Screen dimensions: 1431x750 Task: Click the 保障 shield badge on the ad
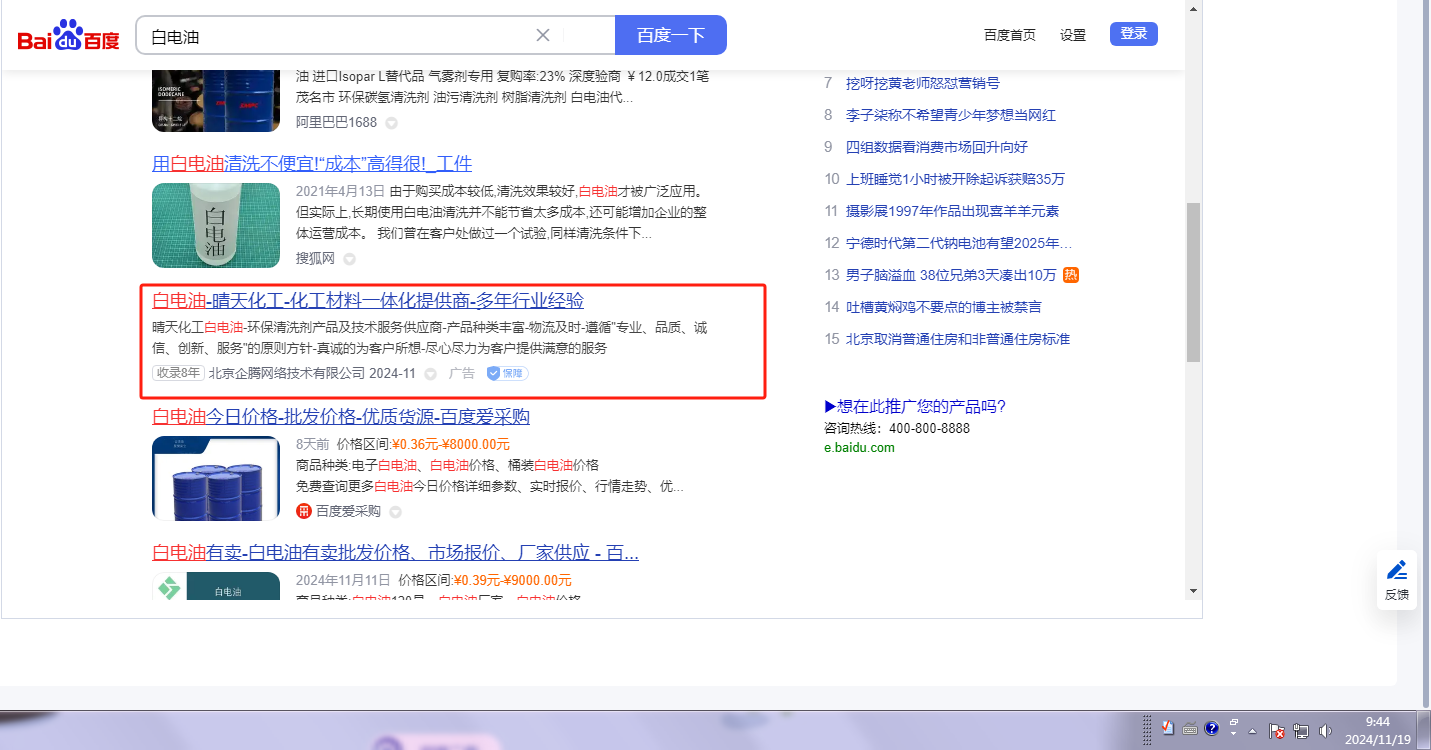tap(507, 373)
